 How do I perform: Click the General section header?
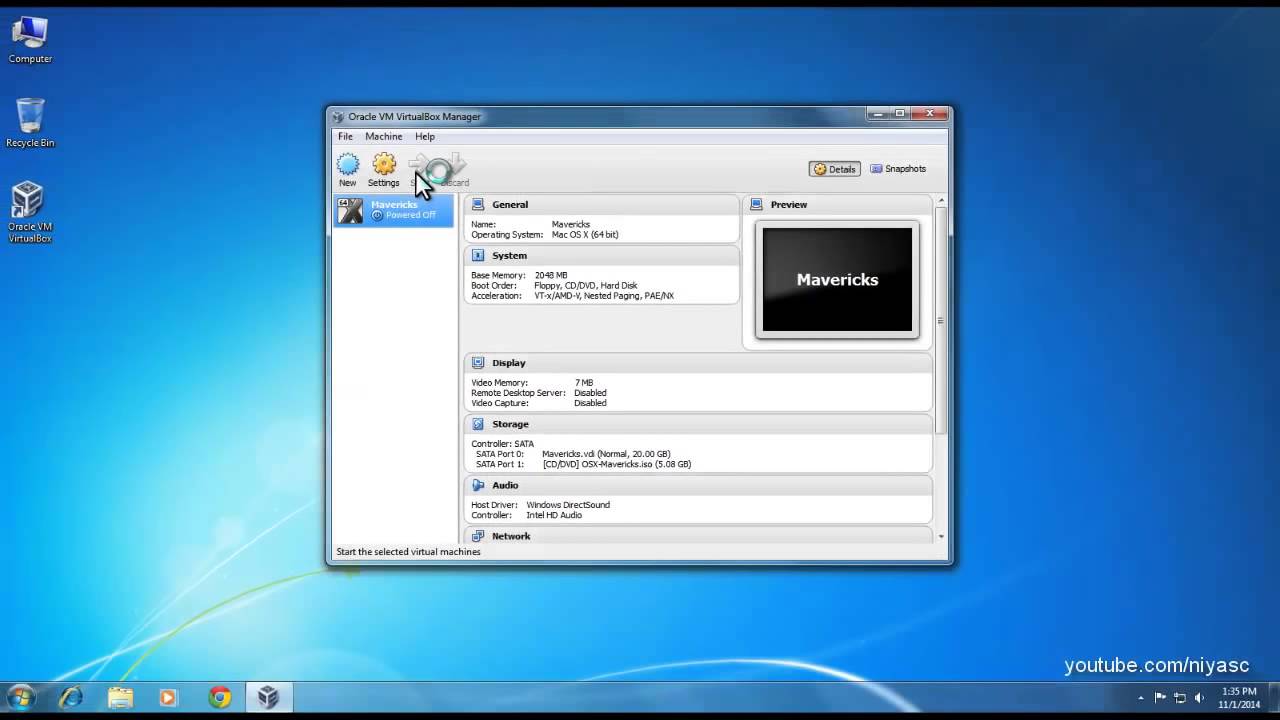[602, 204]
